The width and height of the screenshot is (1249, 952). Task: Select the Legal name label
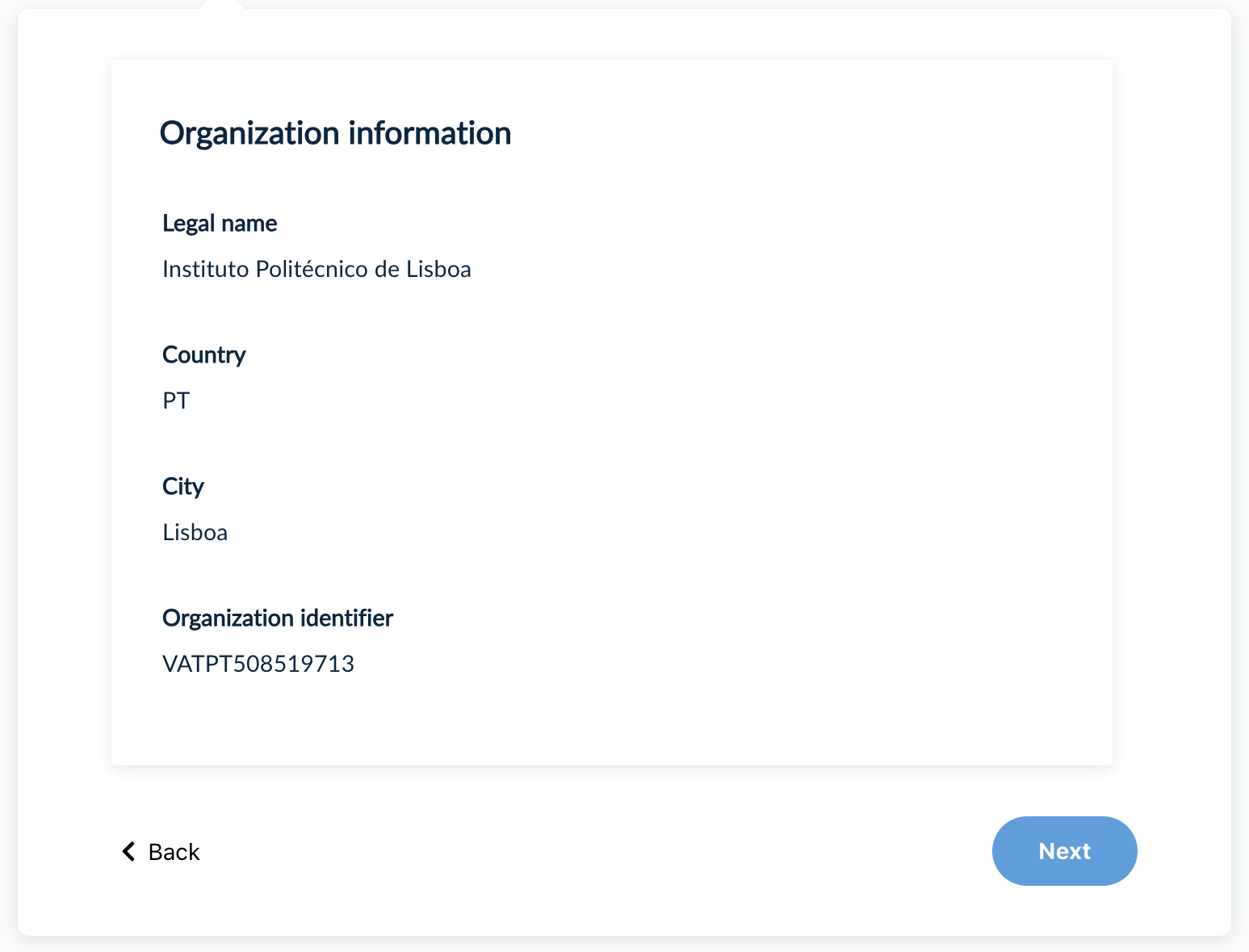pos(220,223)
